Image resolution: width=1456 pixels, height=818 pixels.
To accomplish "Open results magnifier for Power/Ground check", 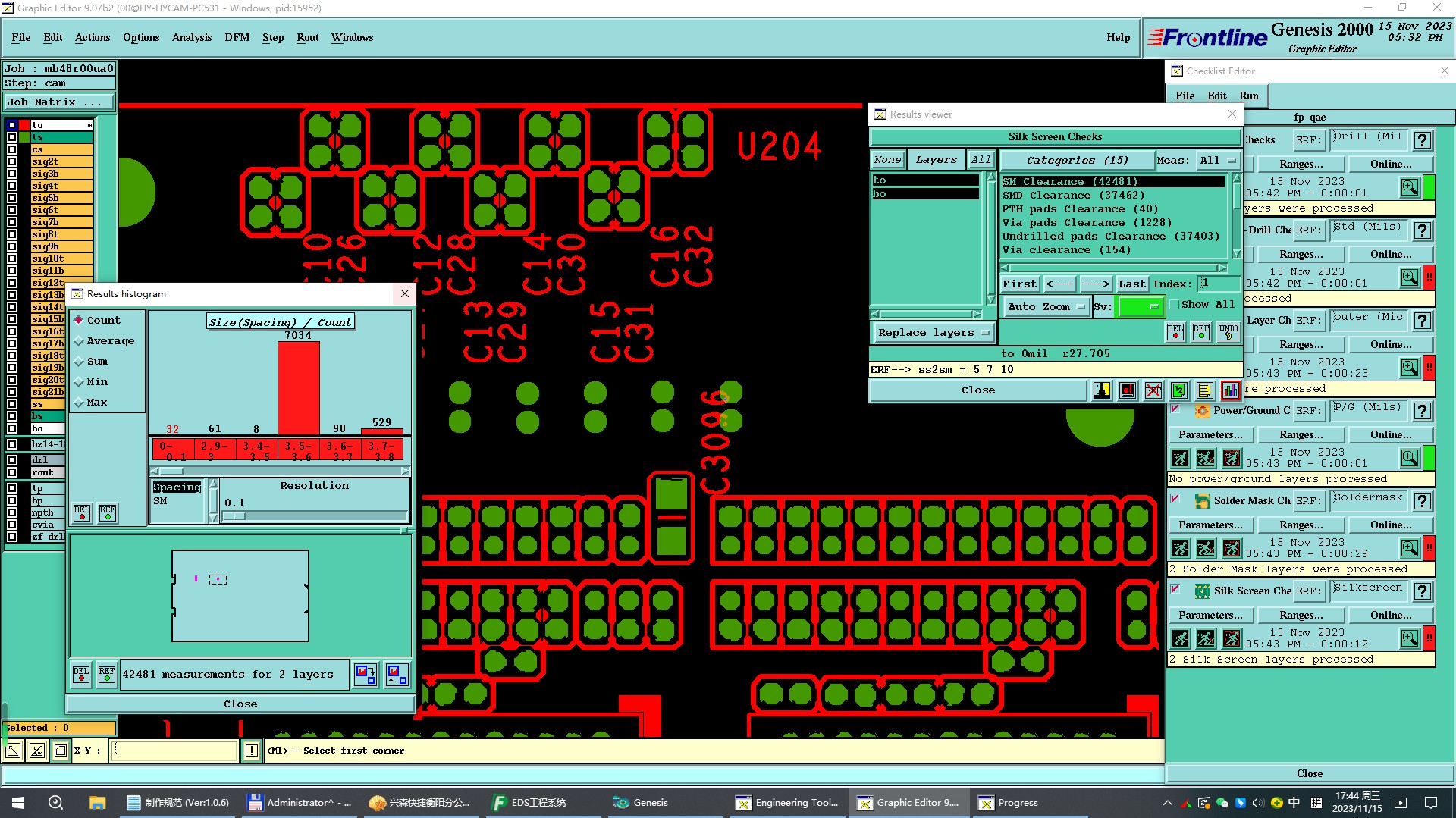I will (1410, 458).
